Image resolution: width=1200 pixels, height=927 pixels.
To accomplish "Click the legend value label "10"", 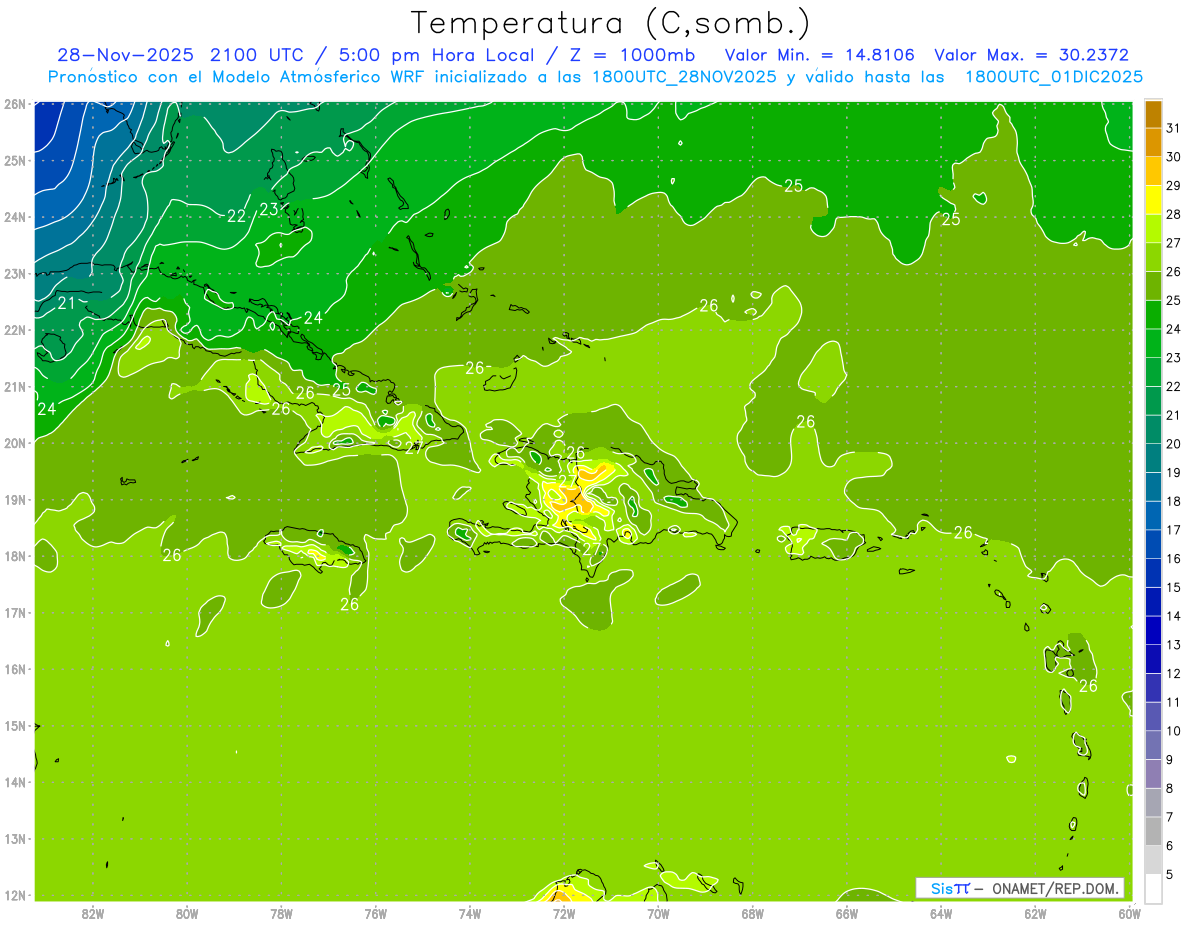I will pos(1173,731).
